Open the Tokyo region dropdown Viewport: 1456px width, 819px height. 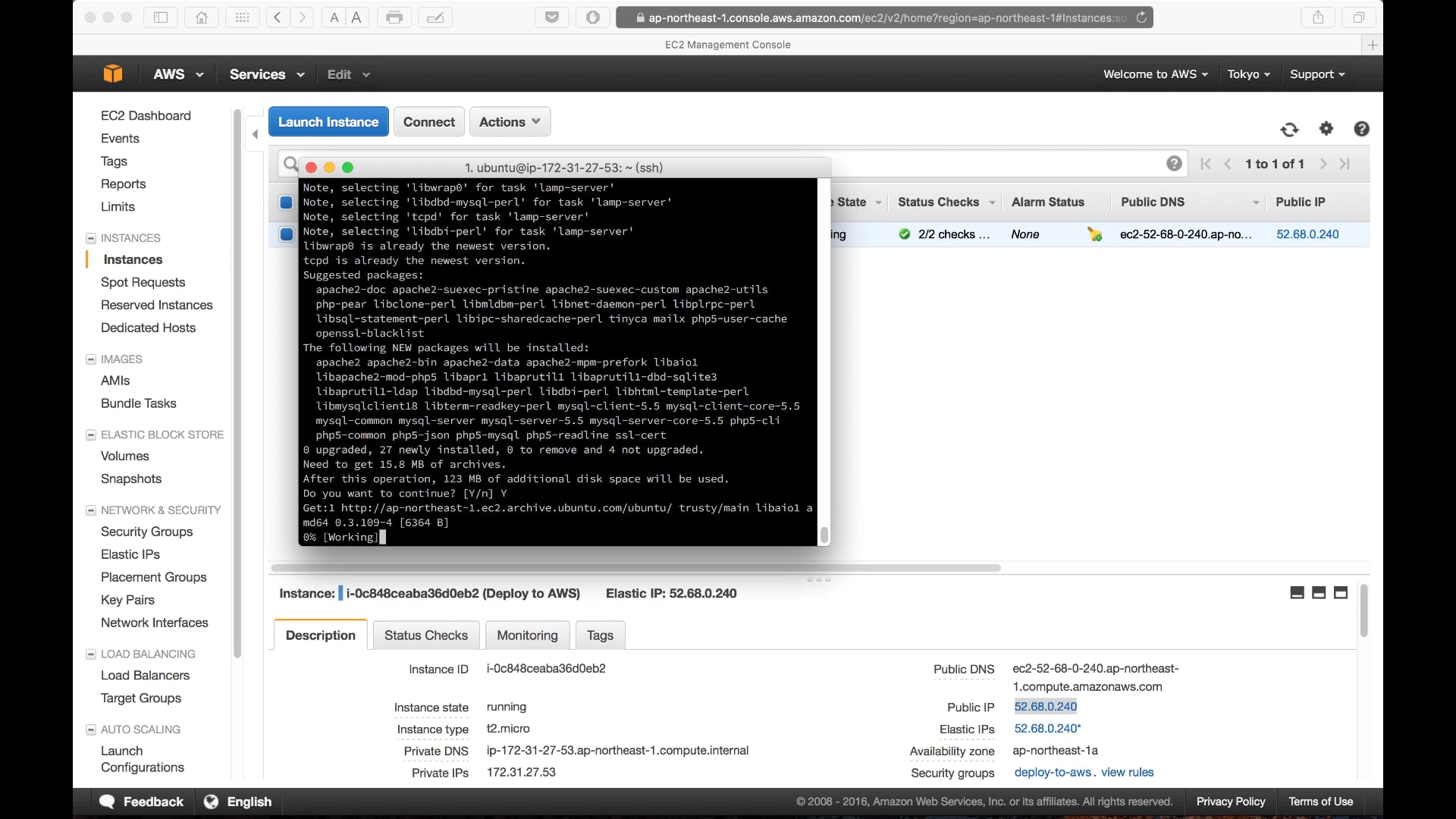(1248, 74)
